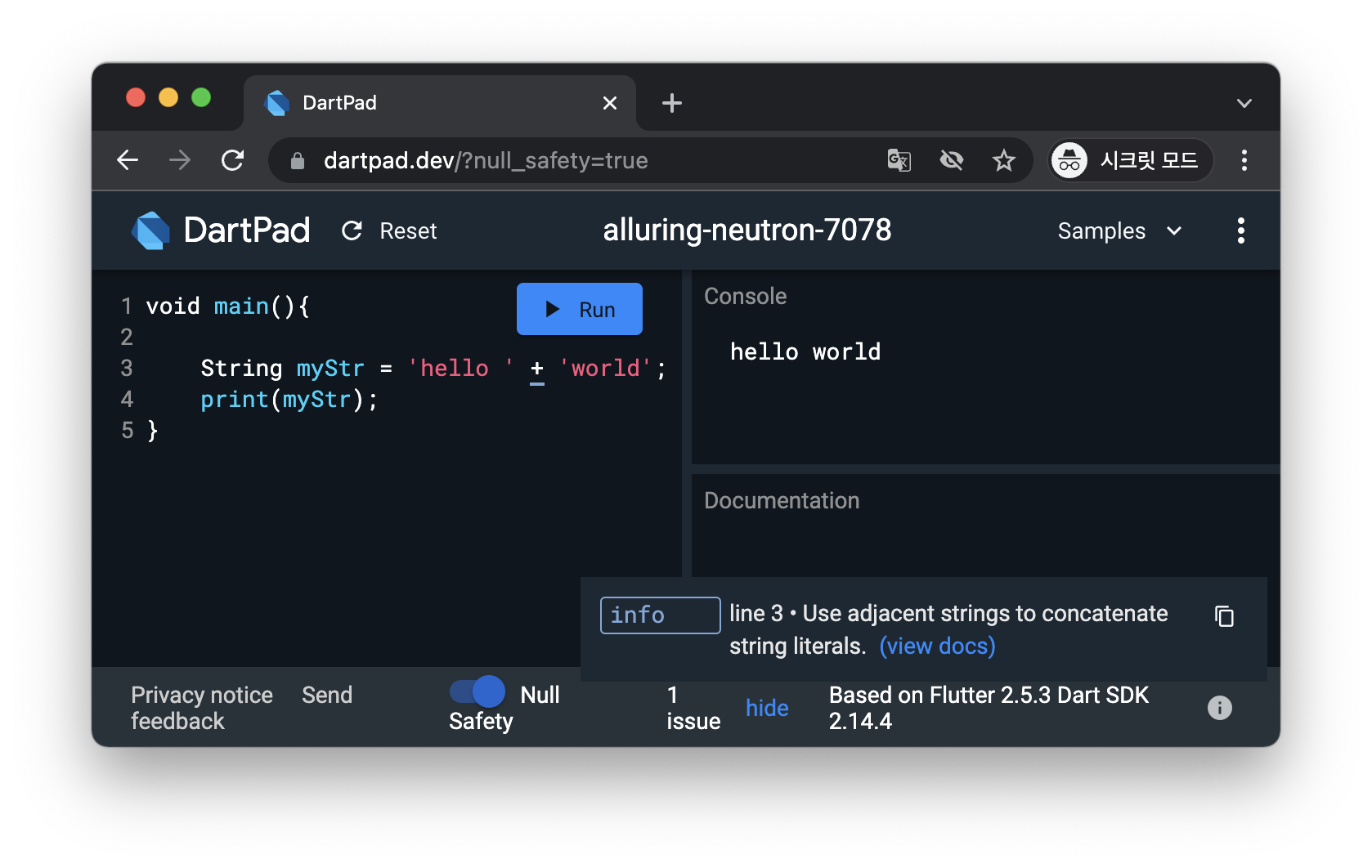Click the pad name alluring-neutron-7078
The image size is (1372, 868).
[747, 230]
